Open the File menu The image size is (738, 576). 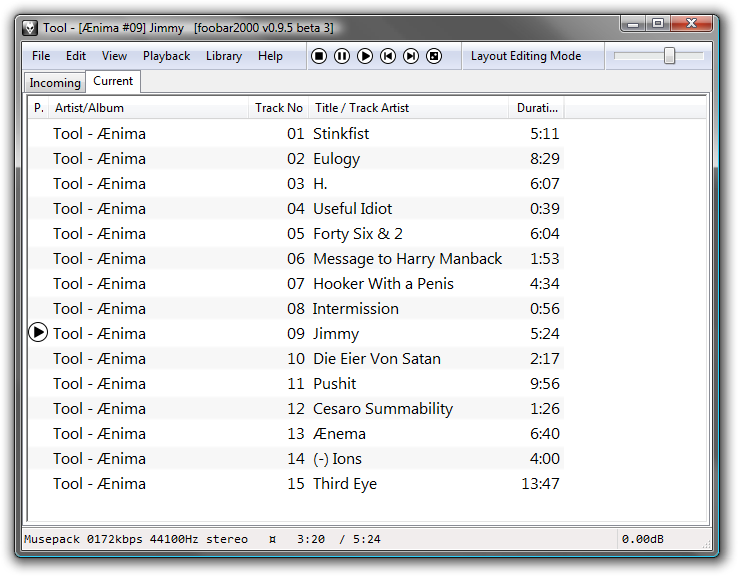pyautogui.click(x=41, y=56)
